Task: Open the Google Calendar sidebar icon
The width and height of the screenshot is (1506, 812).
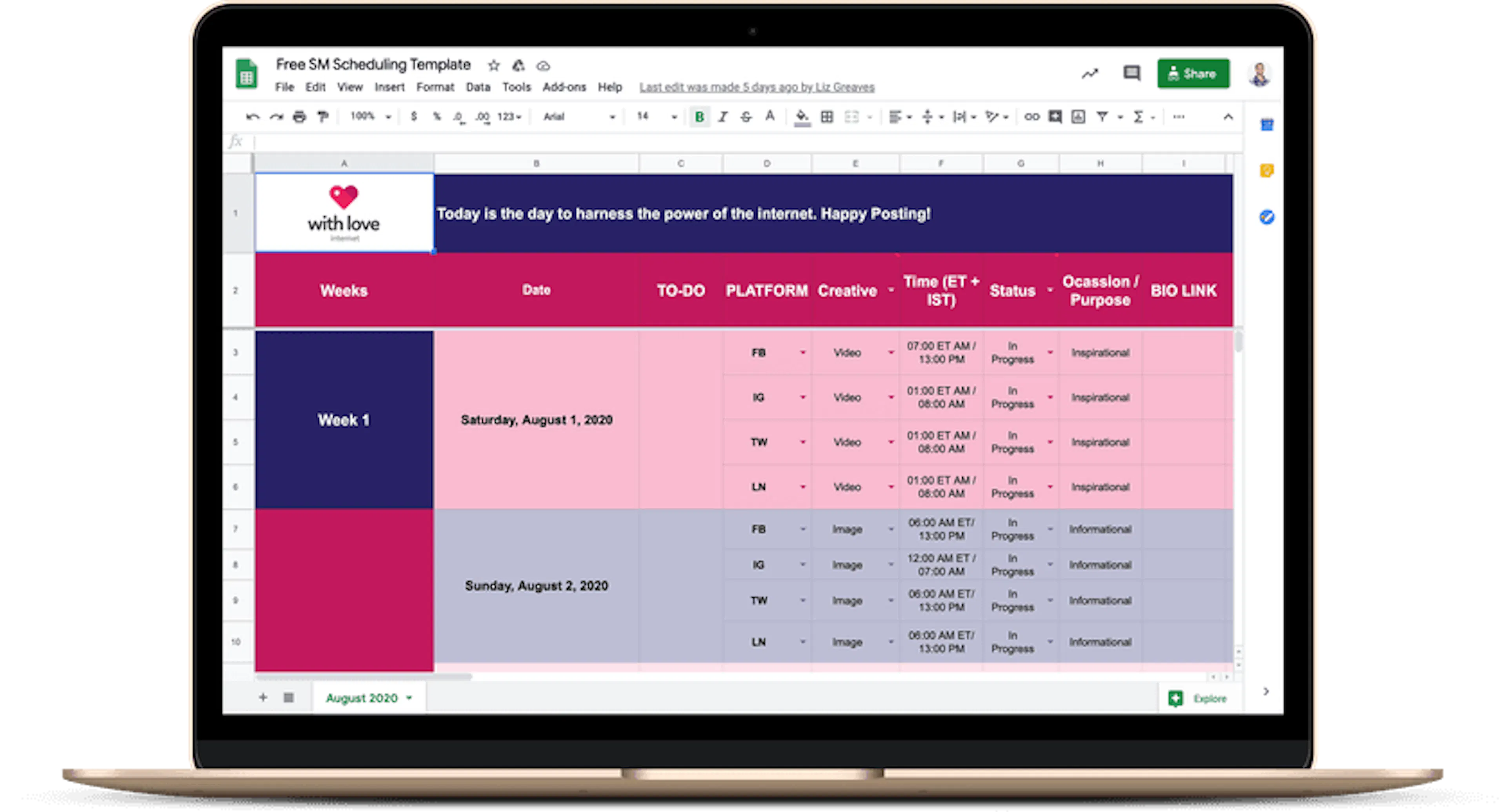Action: (1266, 124)
